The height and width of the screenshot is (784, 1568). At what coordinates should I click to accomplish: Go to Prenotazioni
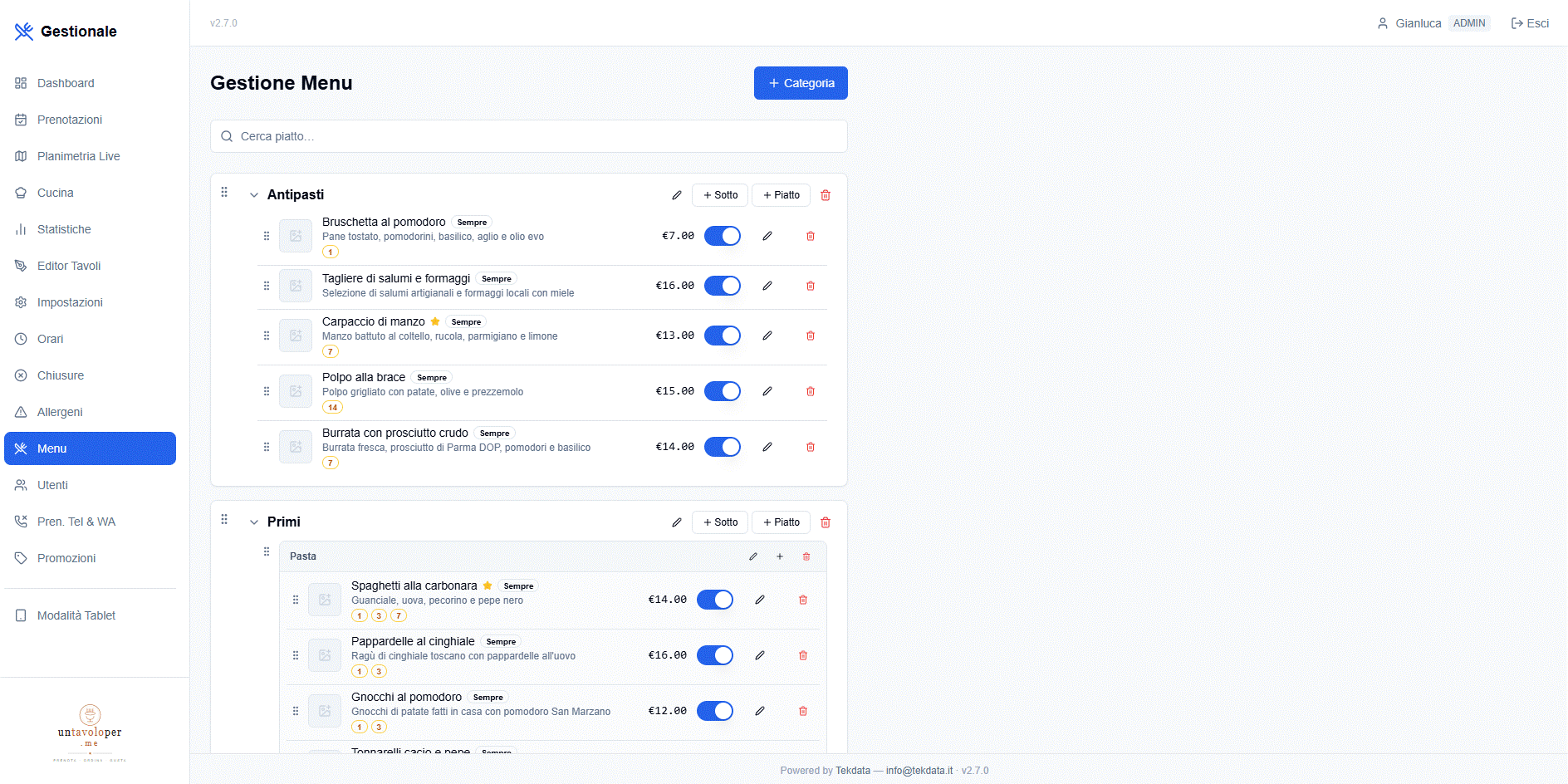click(90, 120)
